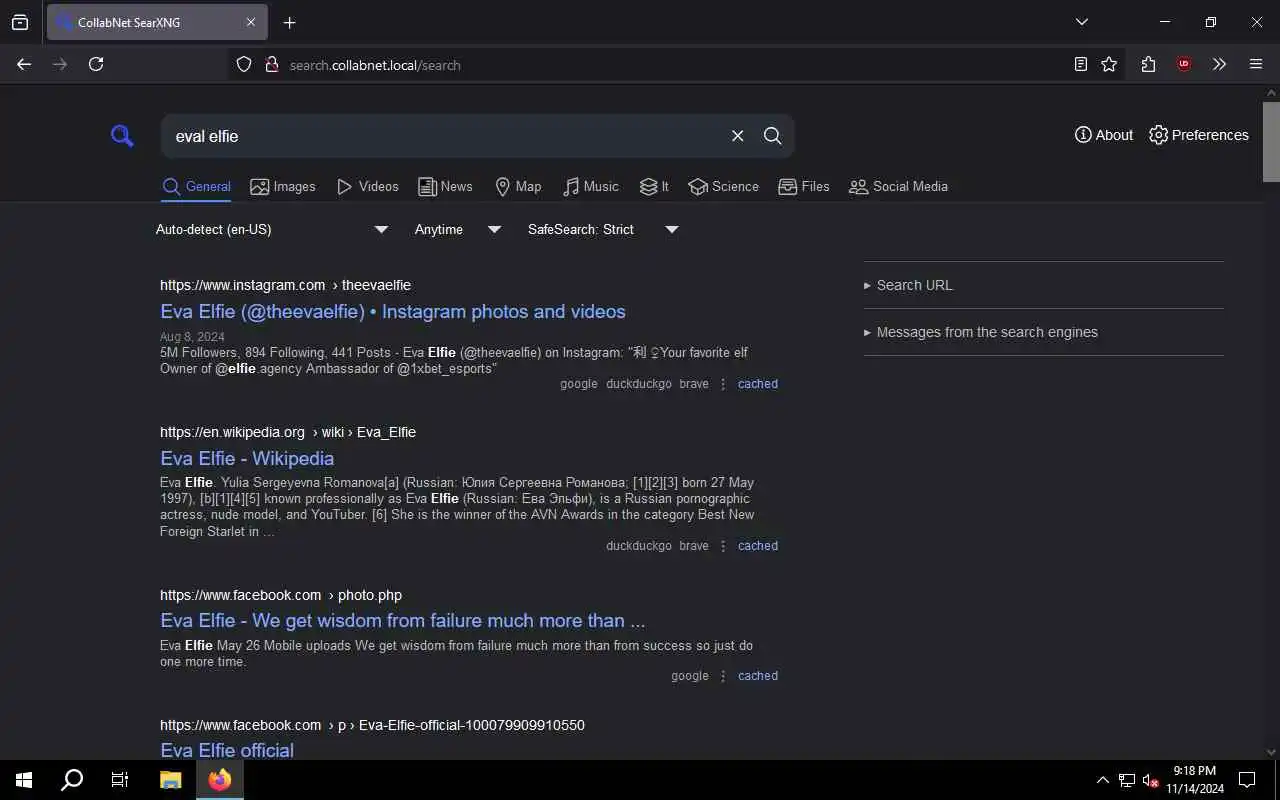Open the notification center icon
Screen dimensions: 1280x800
pyautogui.click(x=1247, y=780)
